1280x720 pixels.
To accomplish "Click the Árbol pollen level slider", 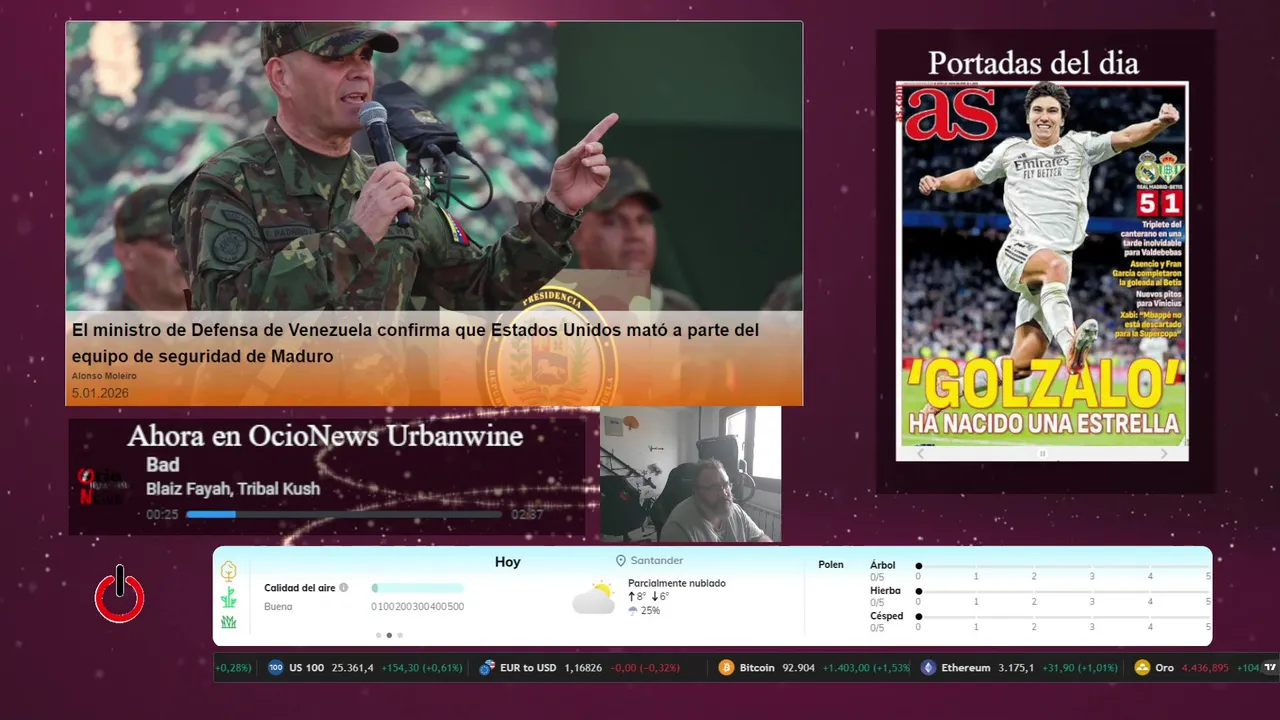I will (1063, 566).
